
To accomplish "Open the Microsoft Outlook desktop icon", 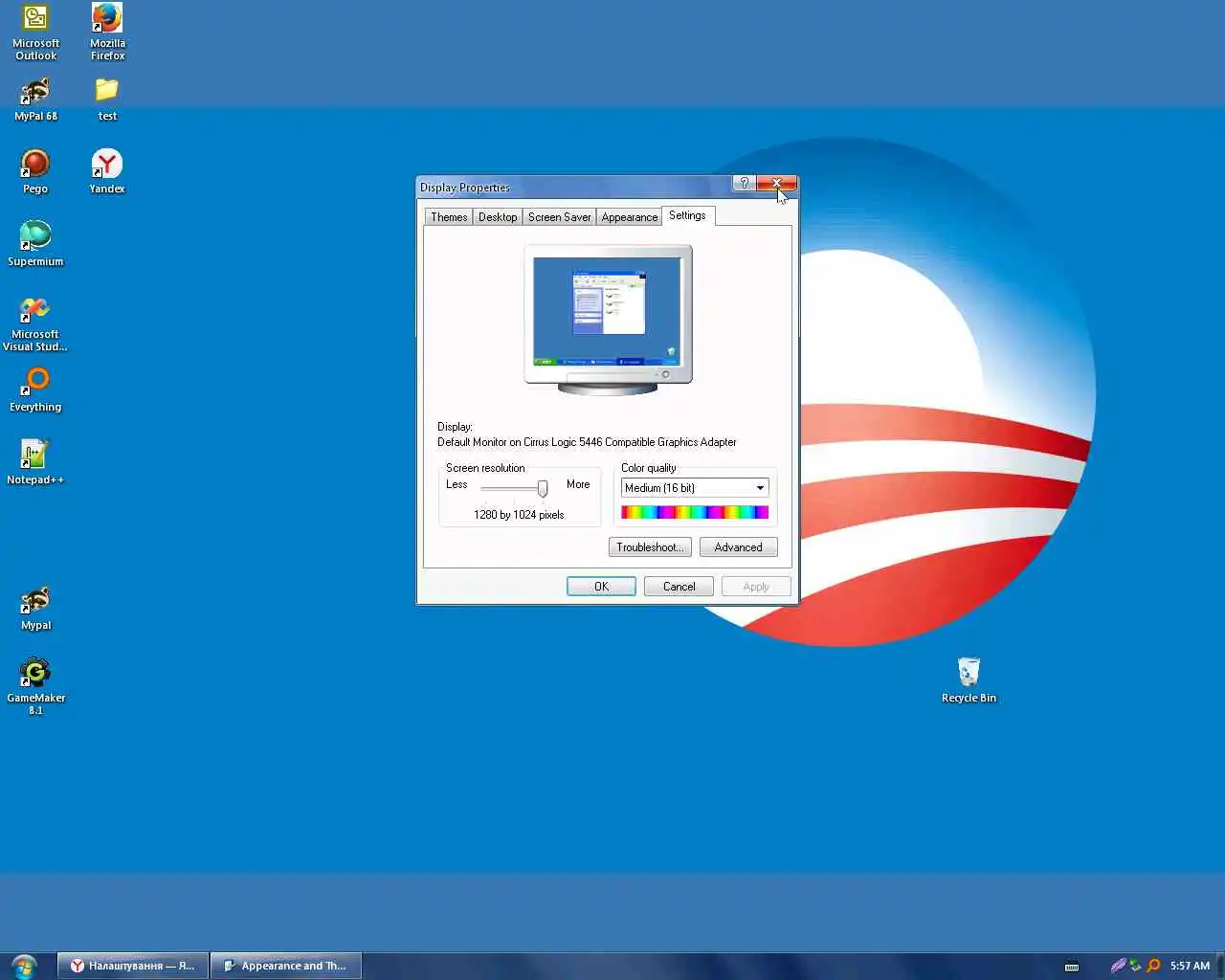I will click(35, 33).
